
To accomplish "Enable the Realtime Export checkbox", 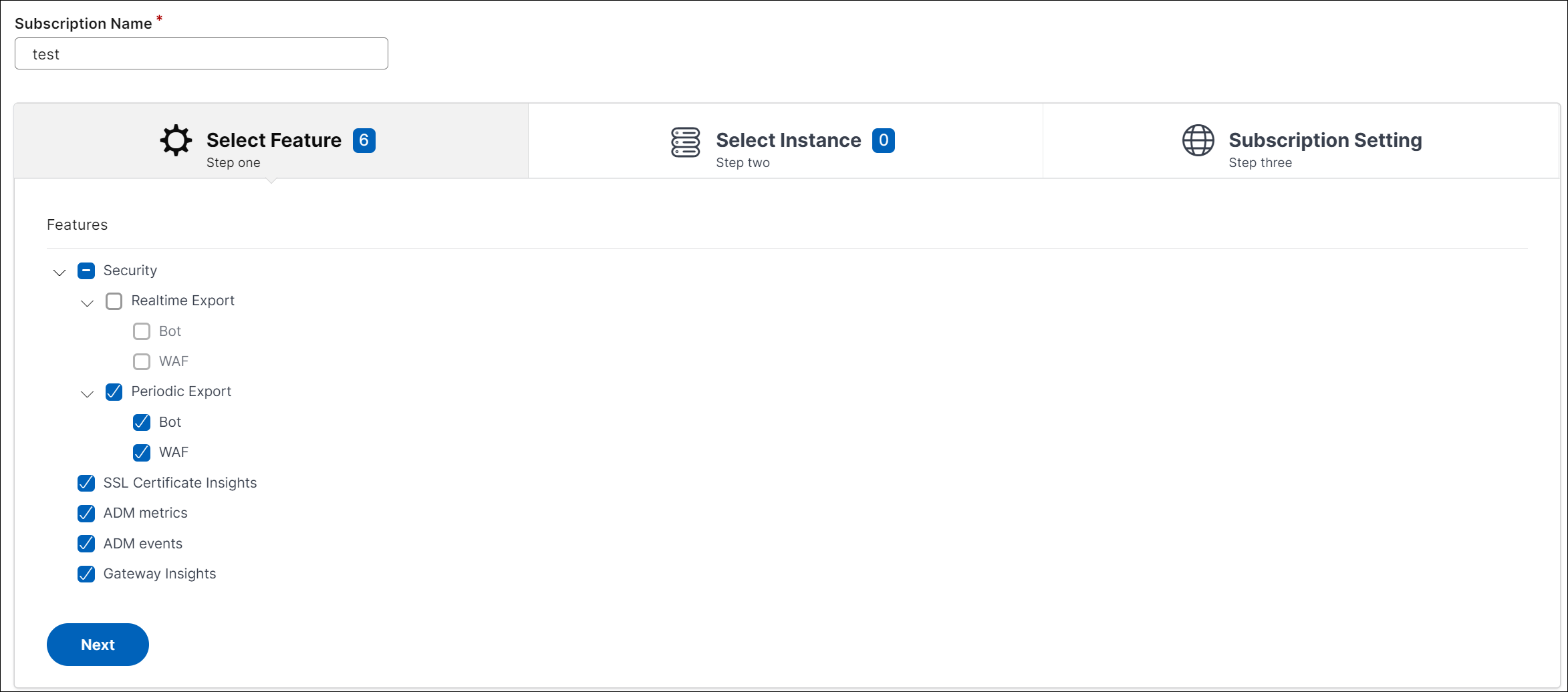I will point(114,301).
